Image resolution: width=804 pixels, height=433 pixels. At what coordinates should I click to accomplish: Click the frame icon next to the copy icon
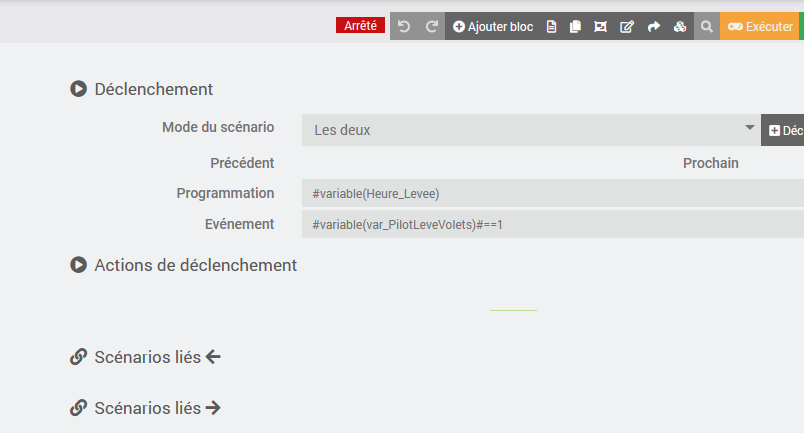click(600, 26)
